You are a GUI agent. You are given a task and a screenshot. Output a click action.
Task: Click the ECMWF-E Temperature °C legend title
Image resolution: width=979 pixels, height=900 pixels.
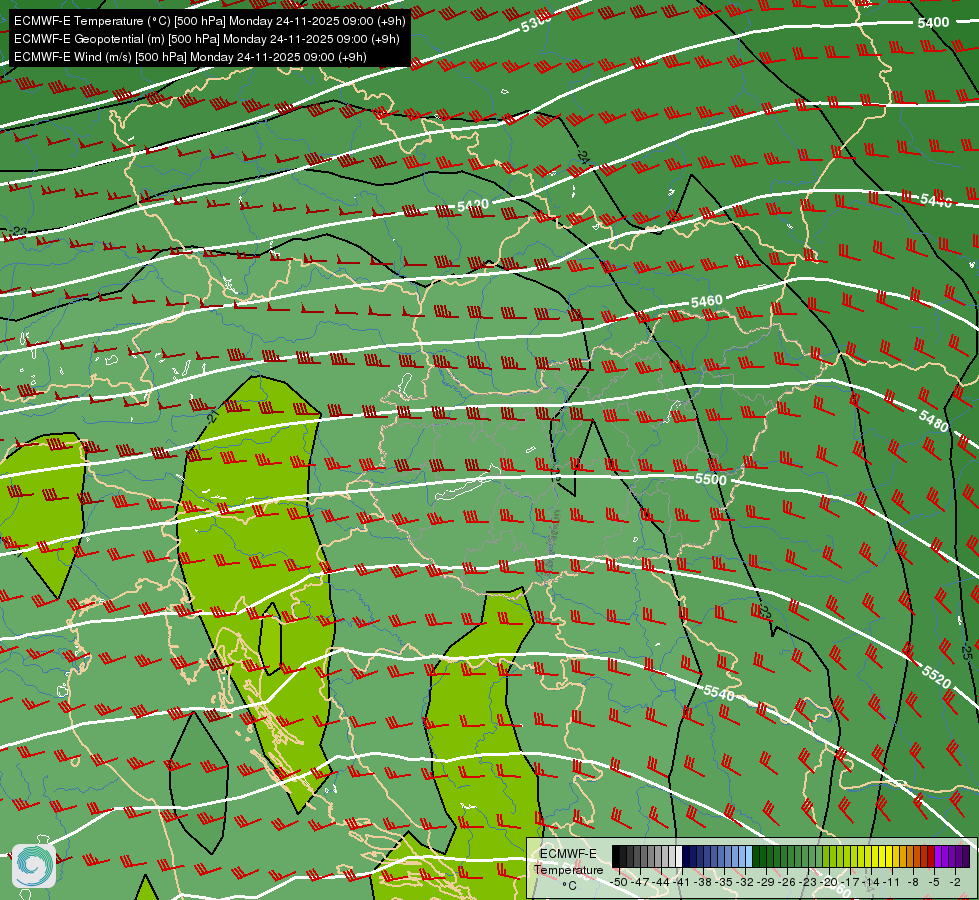click(568, 869)
